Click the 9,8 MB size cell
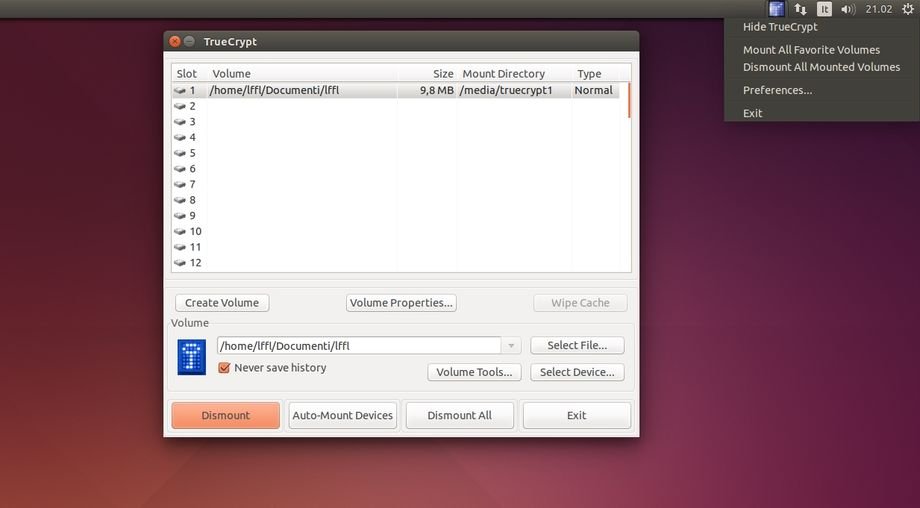 [x=437, y=90]
